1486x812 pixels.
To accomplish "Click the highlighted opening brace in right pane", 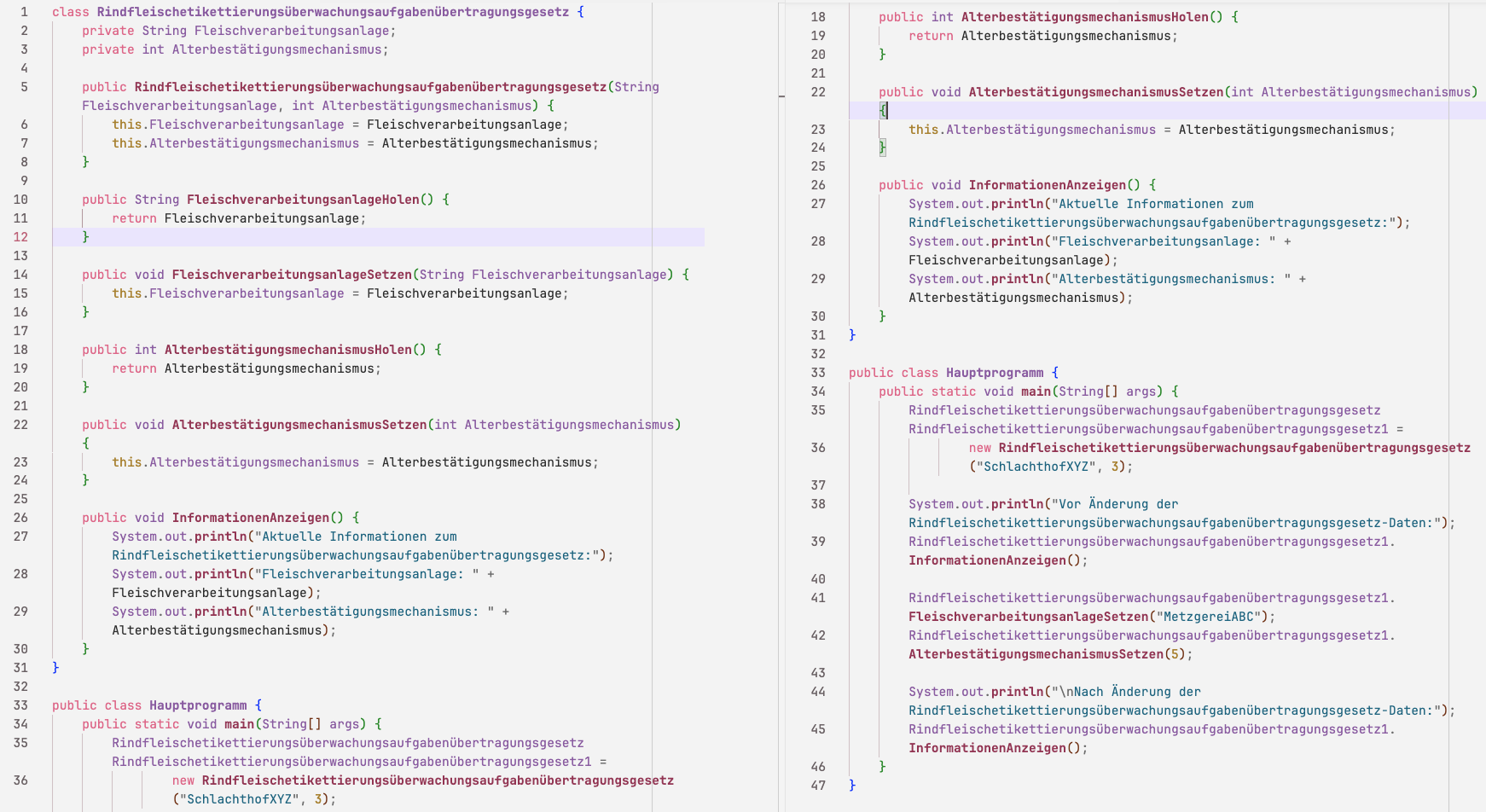I will [x=884, y=111].
